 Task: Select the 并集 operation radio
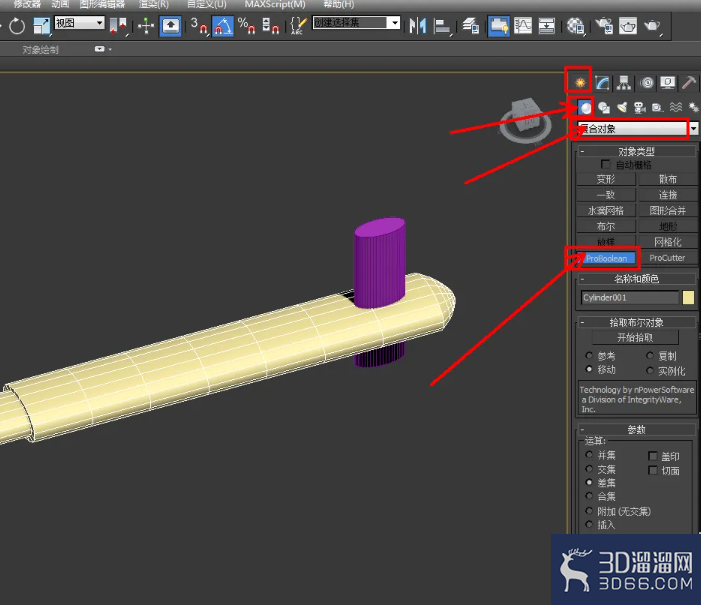pyautogui.click(x=589, y=455)
